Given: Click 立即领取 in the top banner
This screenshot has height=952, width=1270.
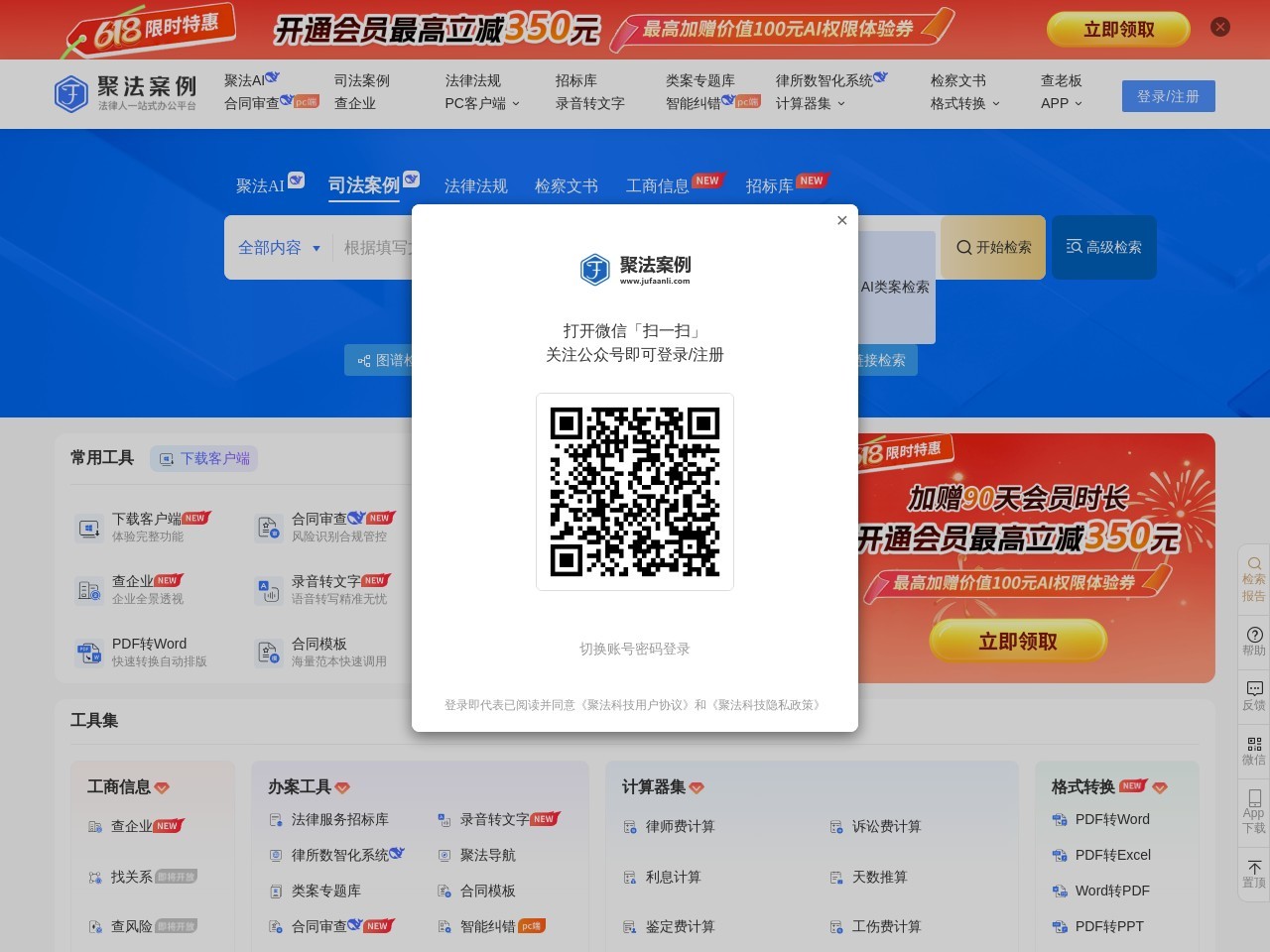Looking at the screenshot, I should [1118, 30].
